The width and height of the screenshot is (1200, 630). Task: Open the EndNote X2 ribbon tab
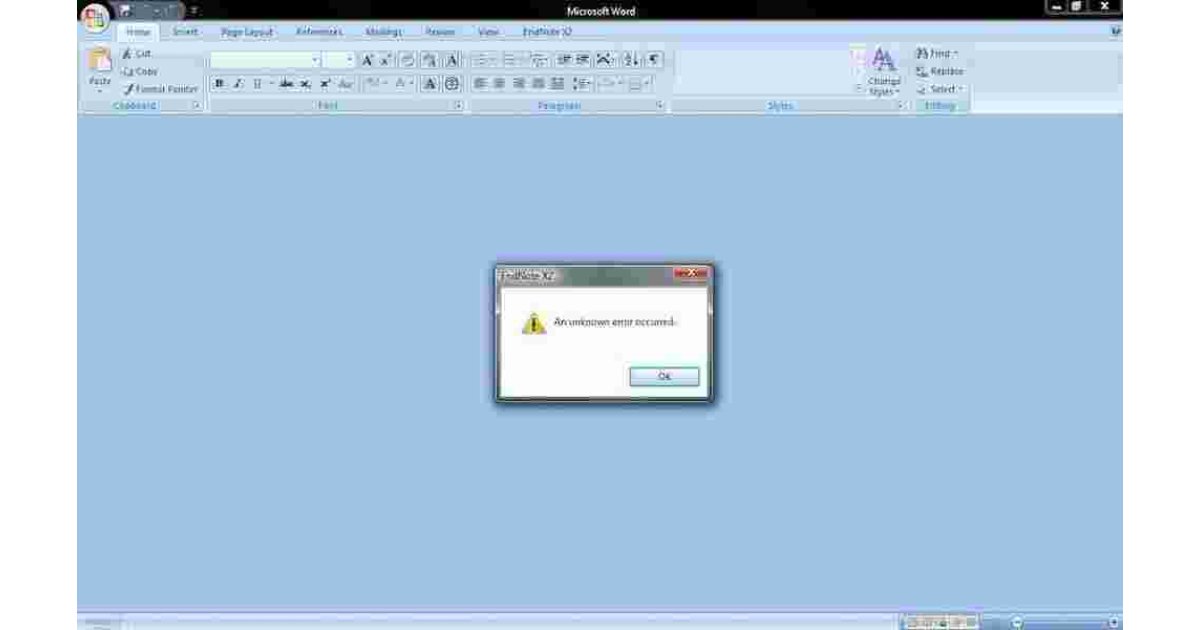point(547,32)
